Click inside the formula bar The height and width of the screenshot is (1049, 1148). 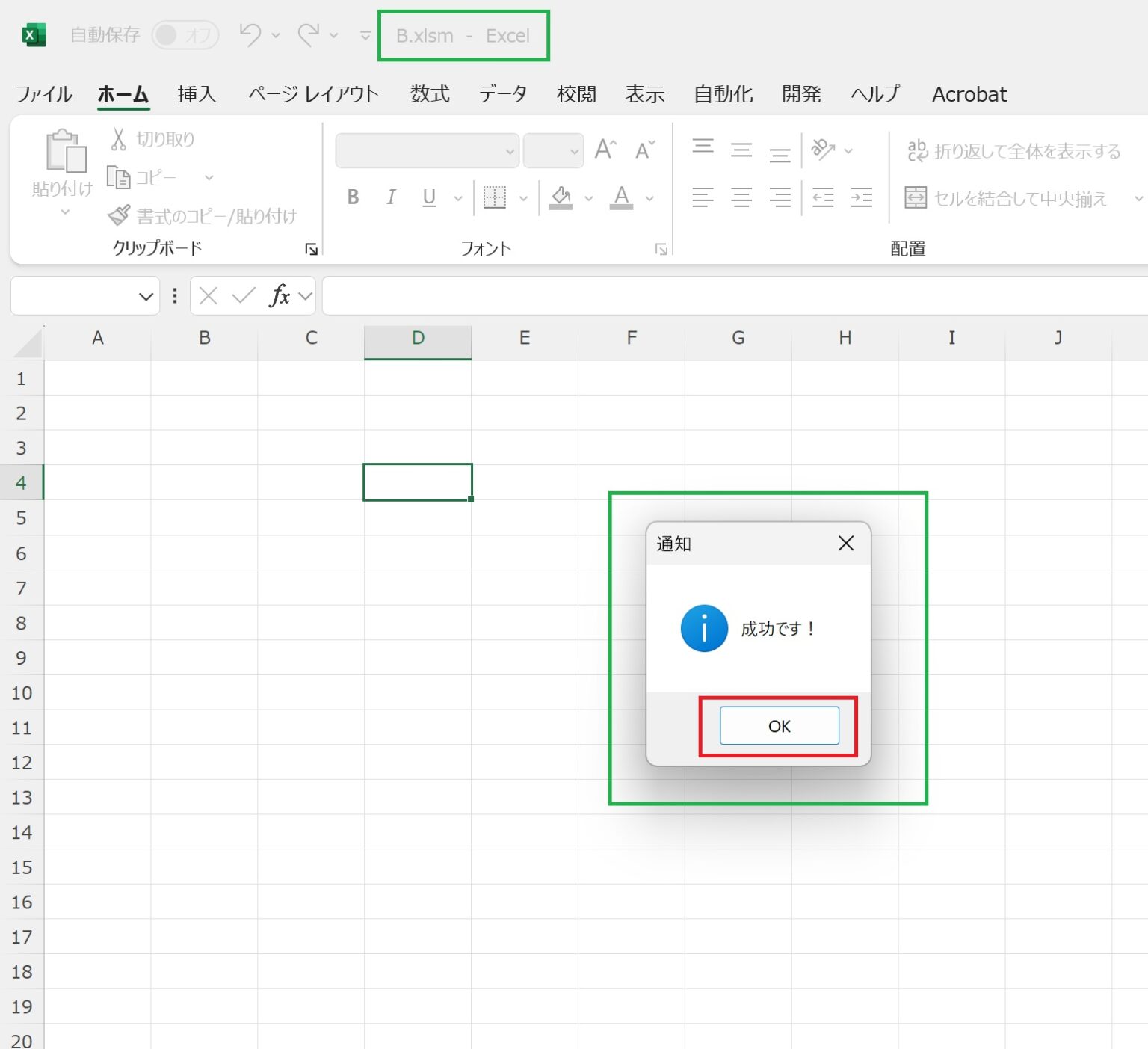point(673,295)
